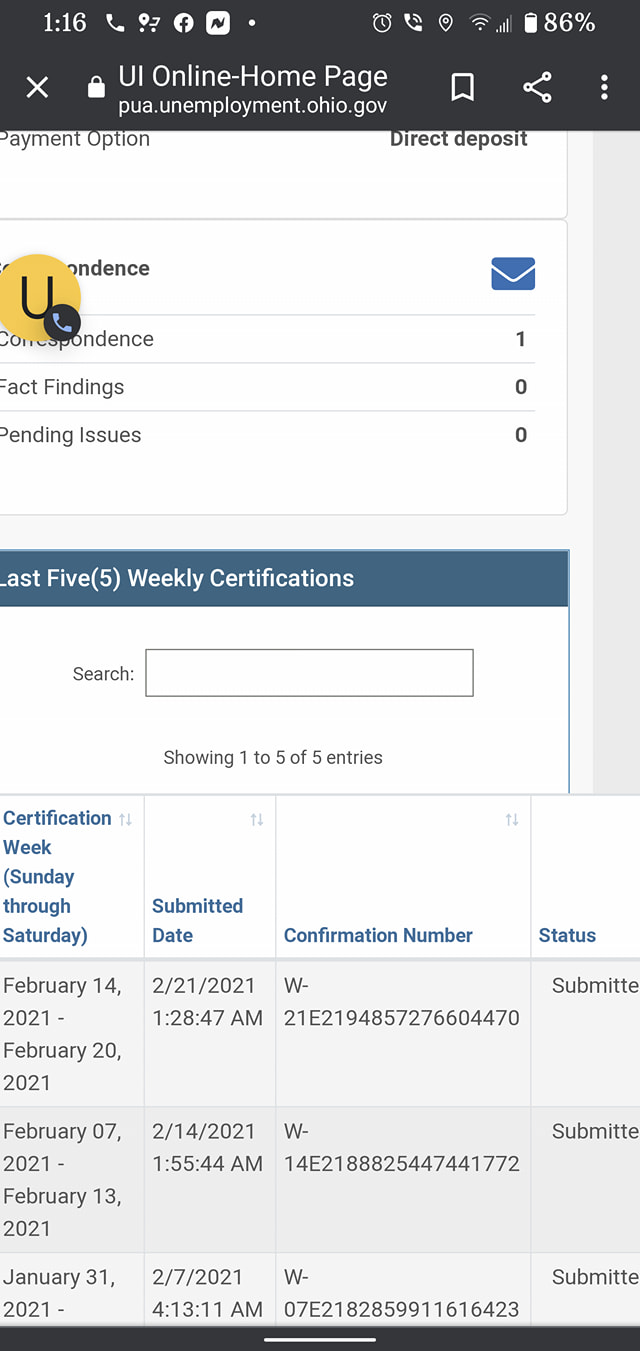Tap the share icon
Viewport: 640px width, 1351px height.
537,88
